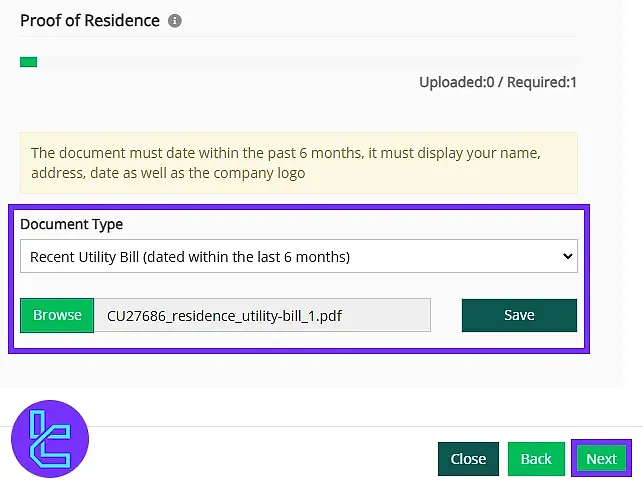Click the selected file name field
Screen dimensions: 643x489
pos(262,315)
